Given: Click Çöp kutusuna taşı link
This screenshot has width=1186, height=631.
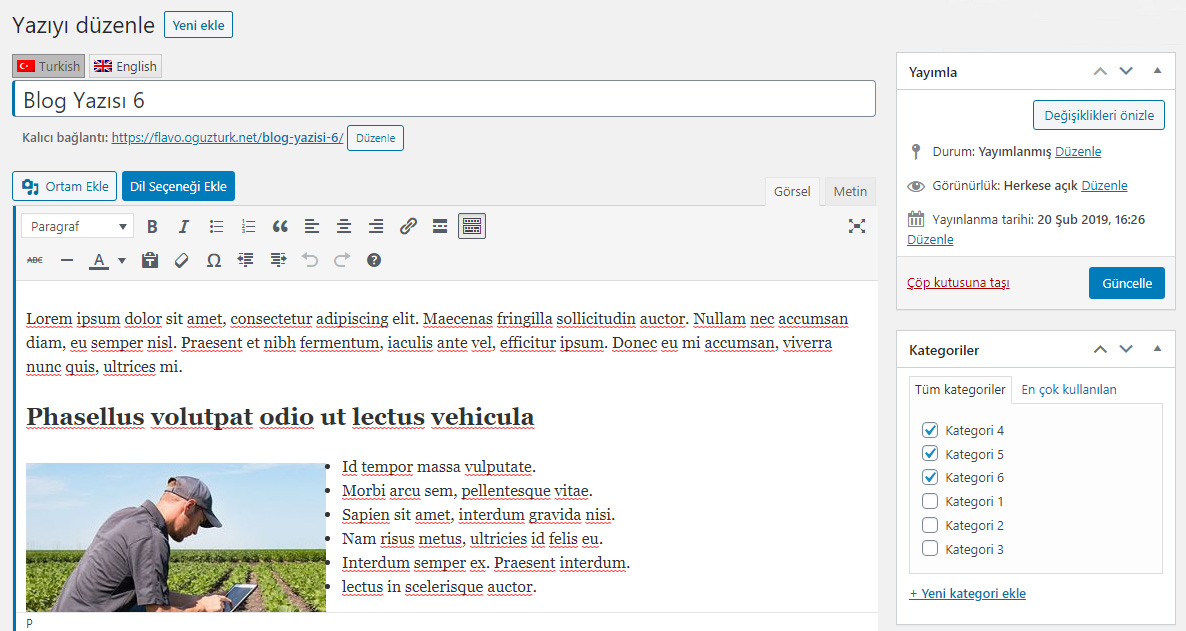Looking at the screenshot, I should pos(958,282).
